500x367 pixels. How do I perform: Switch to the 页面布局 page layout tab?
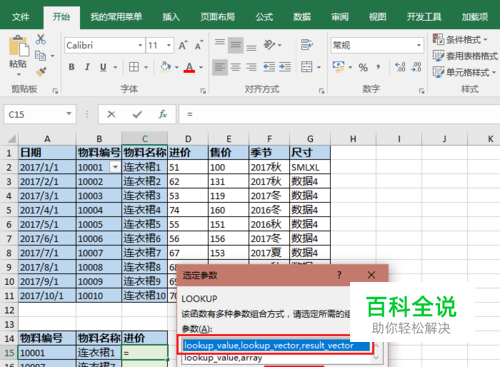point(218,17)
